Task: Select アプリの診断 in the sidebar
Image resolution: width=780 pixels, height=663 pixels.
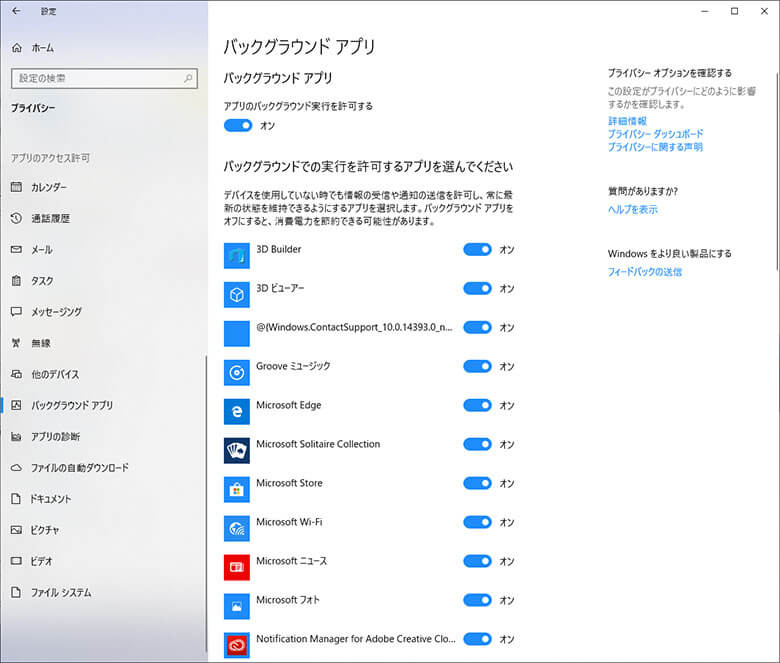Action: [103, 436]
